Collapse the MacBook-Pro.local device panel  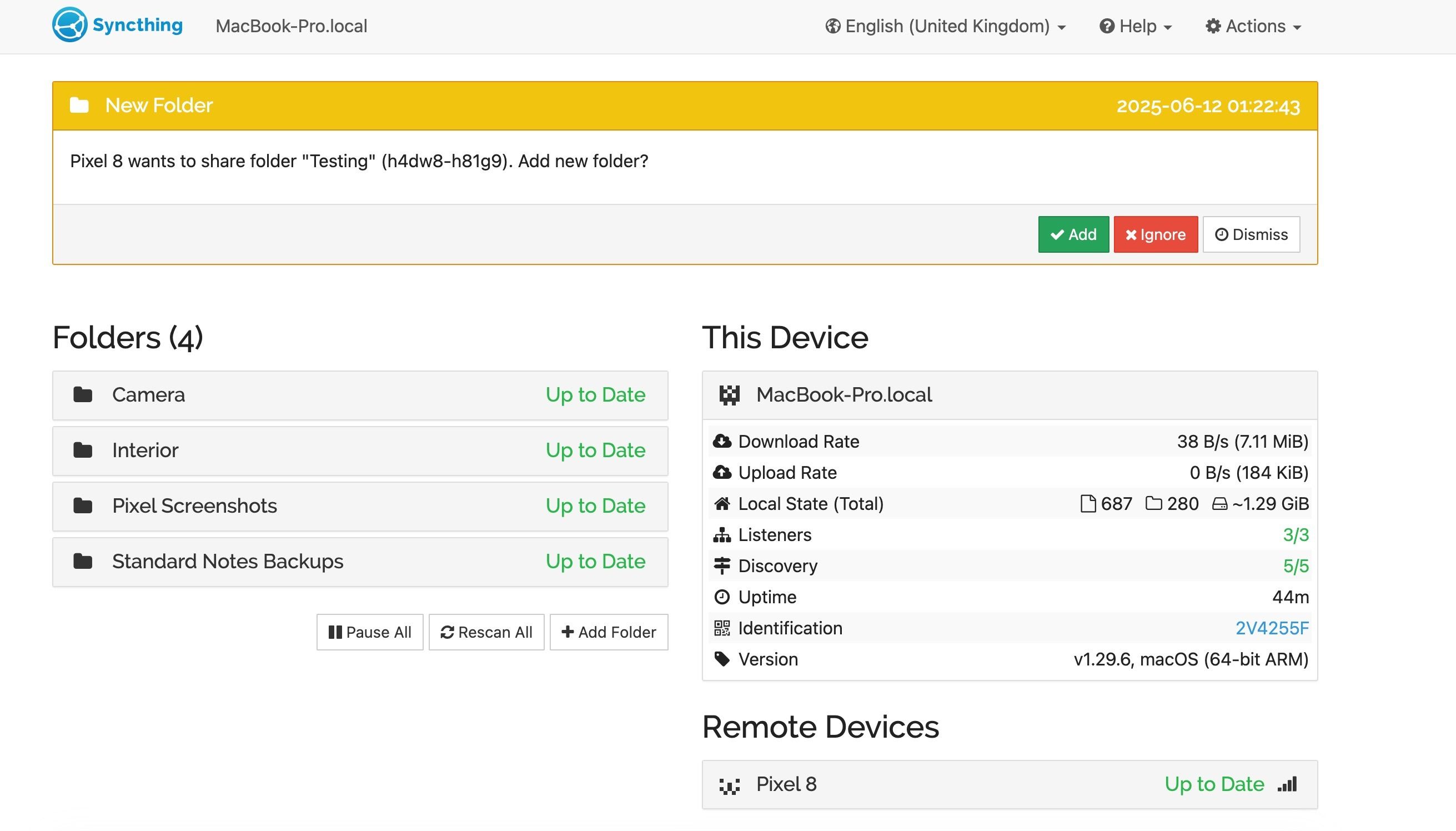(1010, 395)
